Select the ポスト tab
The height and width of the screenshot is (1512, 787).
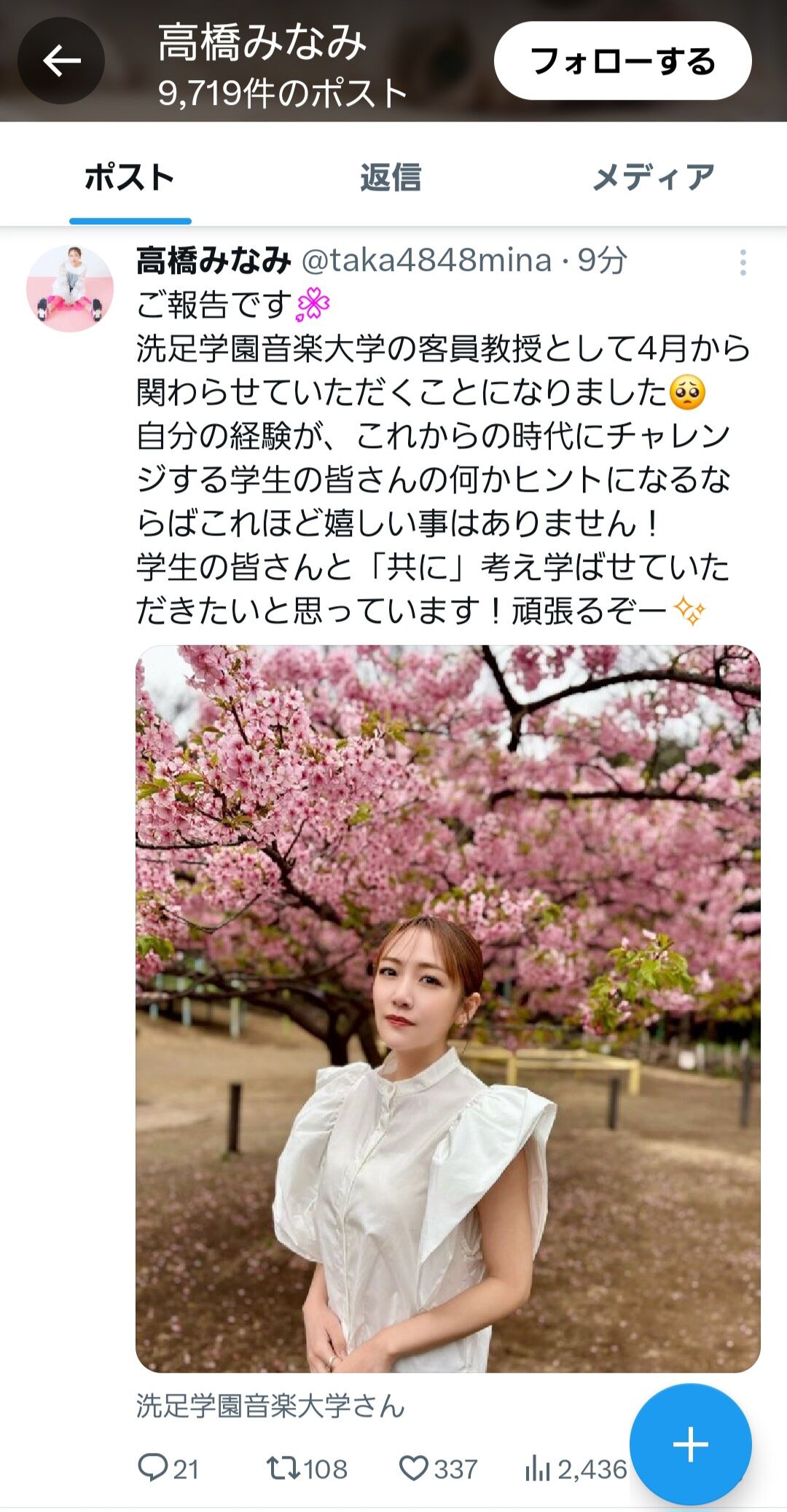point(130,177)
